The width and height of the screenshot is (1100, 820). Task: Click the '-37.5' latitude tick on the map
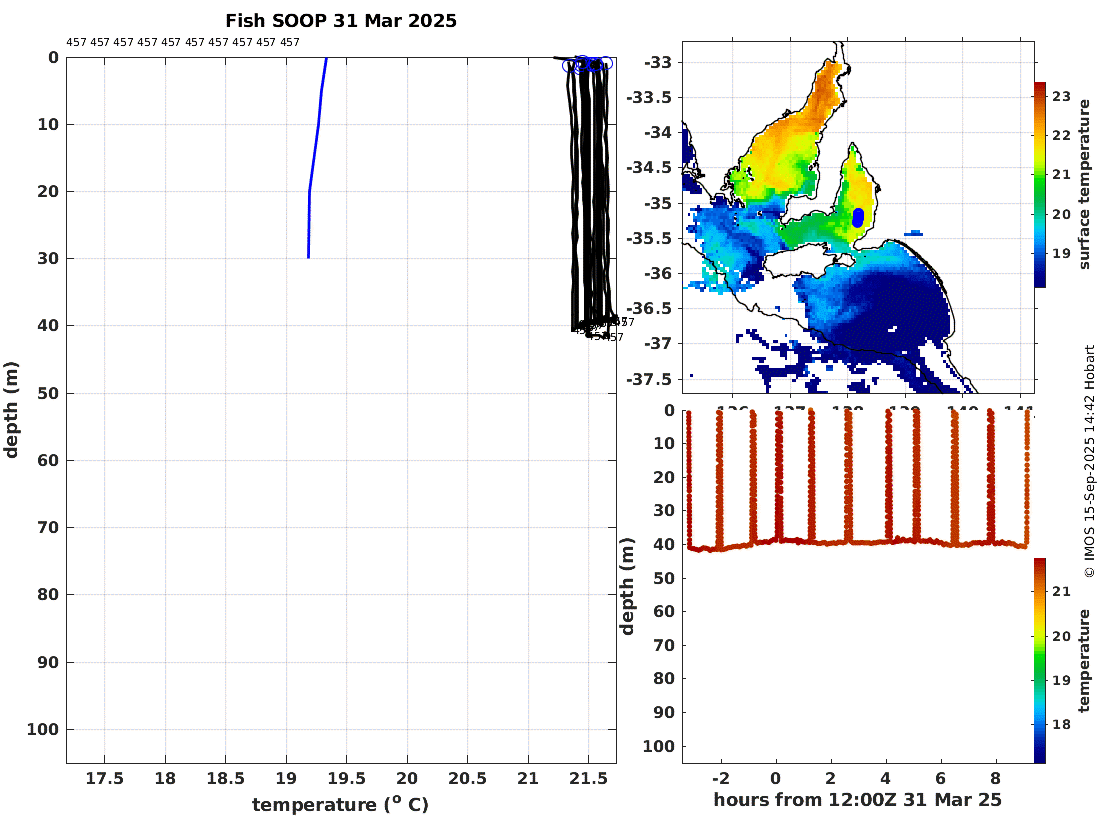coord(649,379)
